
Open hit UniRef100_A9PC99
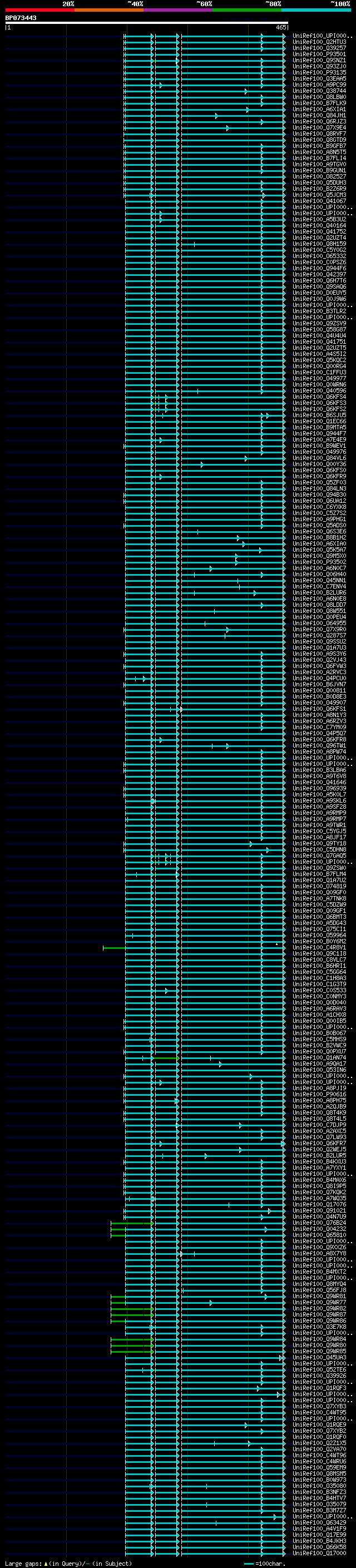point(319,85)
